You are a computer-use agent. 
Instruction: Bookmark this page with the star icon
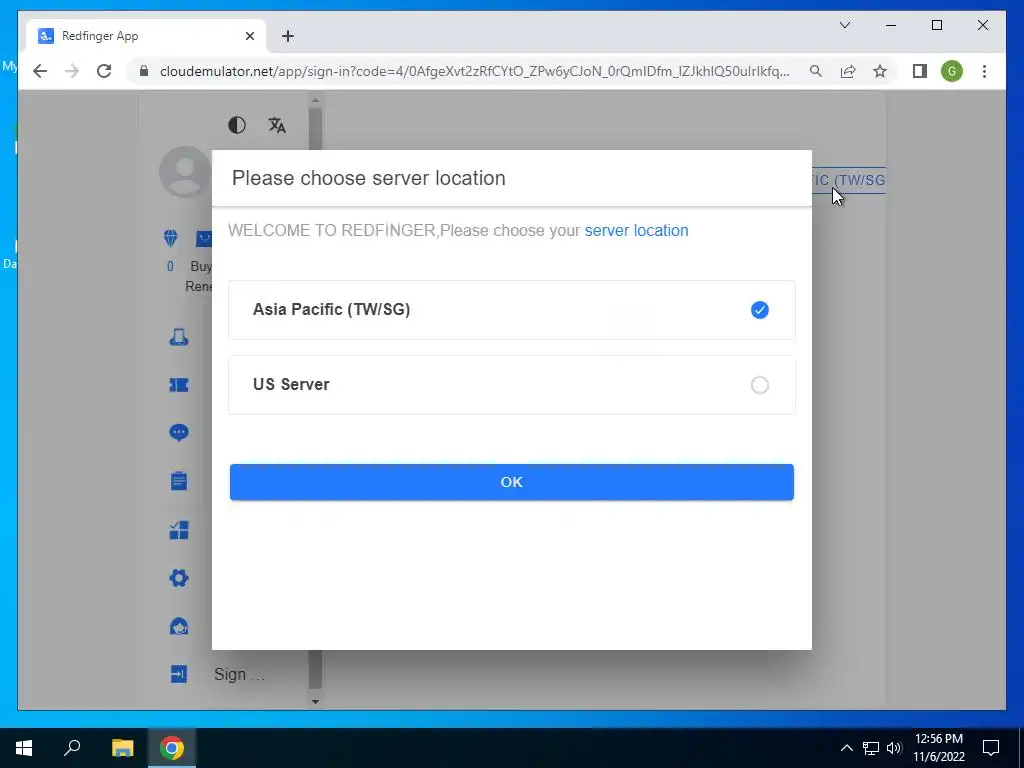tap(880, 71)
